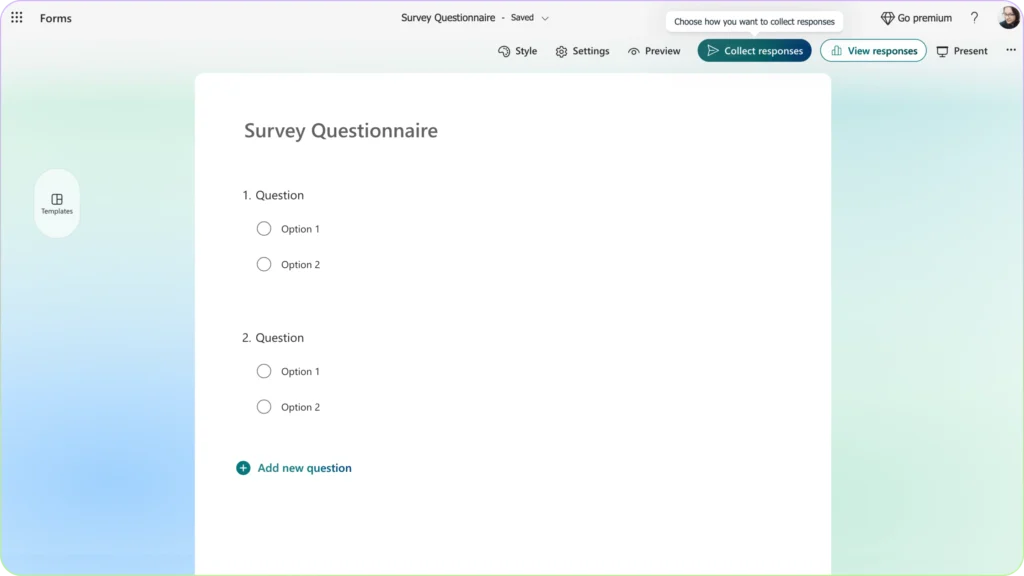Image resolution: width=1024 pixels, height=576 pixels.
Task: Expand the Saved status dropdown
Action: click(x=543, y=17)
